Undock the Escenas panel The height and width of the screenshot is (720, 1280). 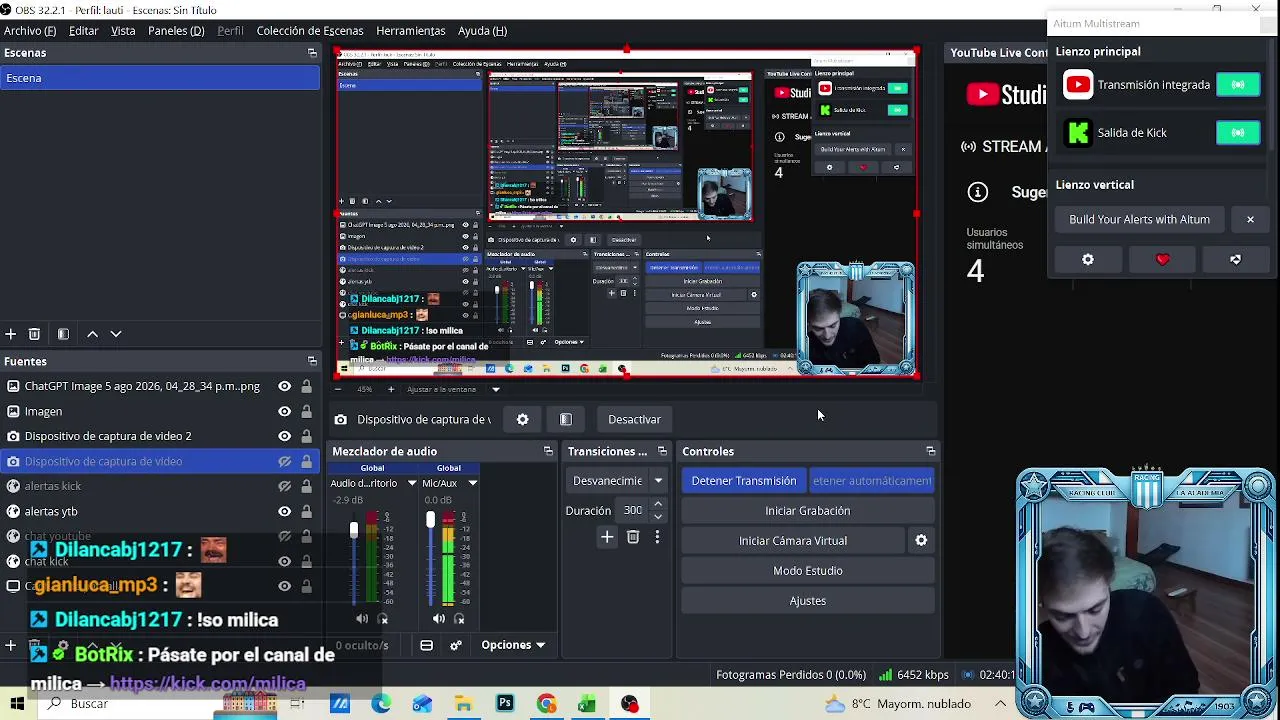tap(312, 53)
